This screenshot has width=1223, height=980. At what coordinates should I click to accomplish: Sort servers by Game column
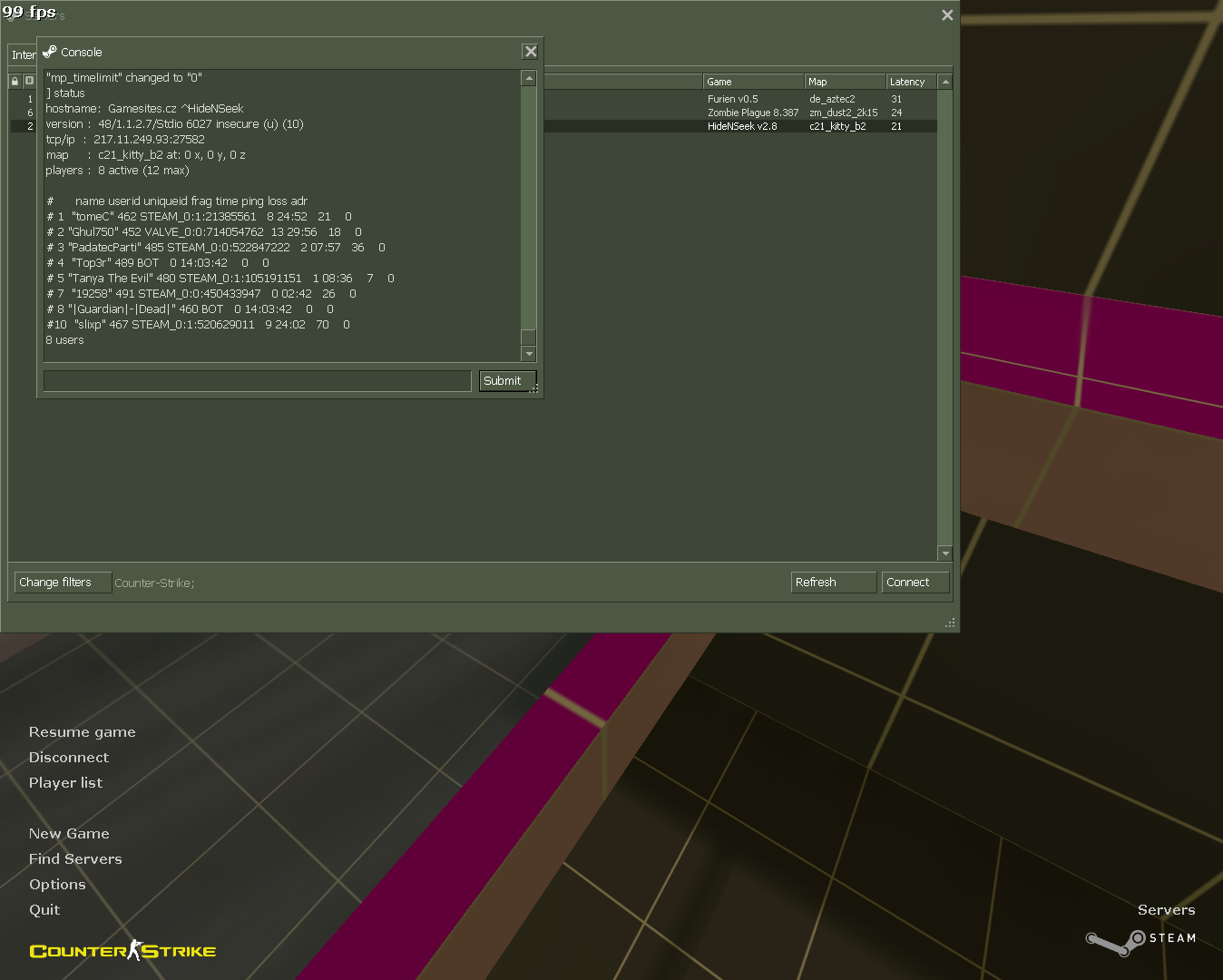coord(753,82)
